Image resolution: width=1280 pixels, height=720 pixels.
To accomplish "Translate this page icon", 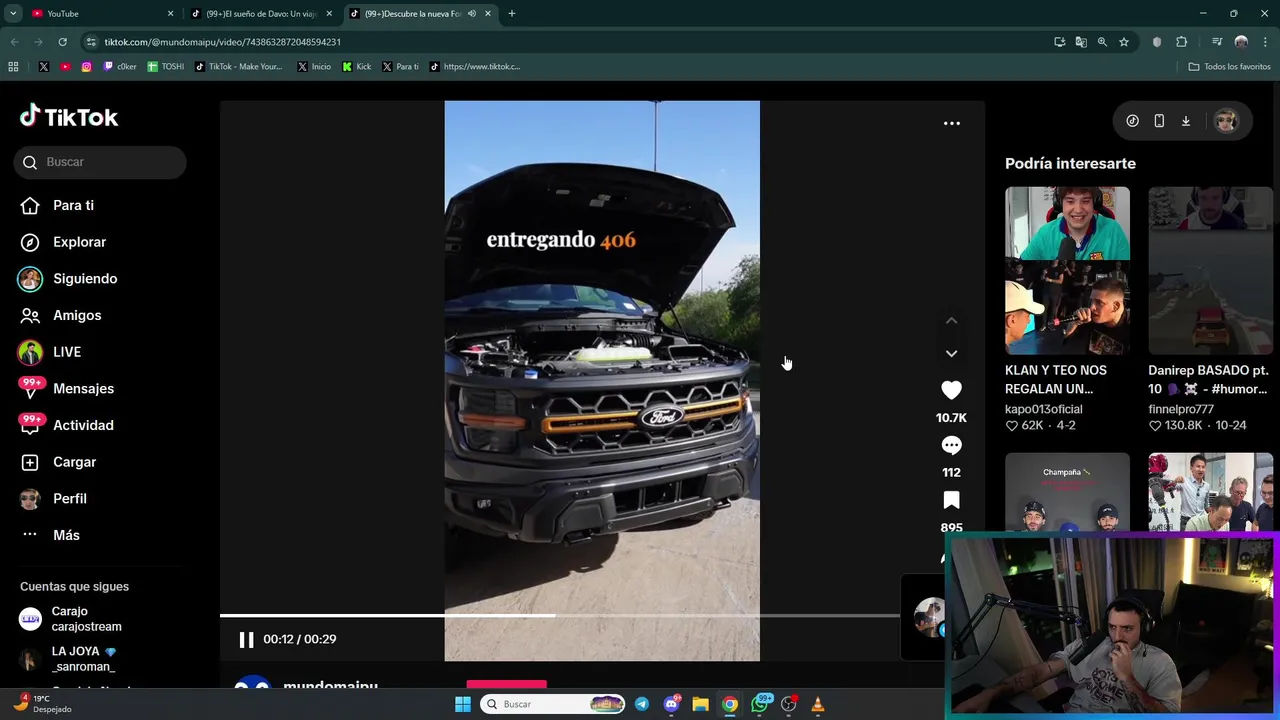I will 1081,42.
